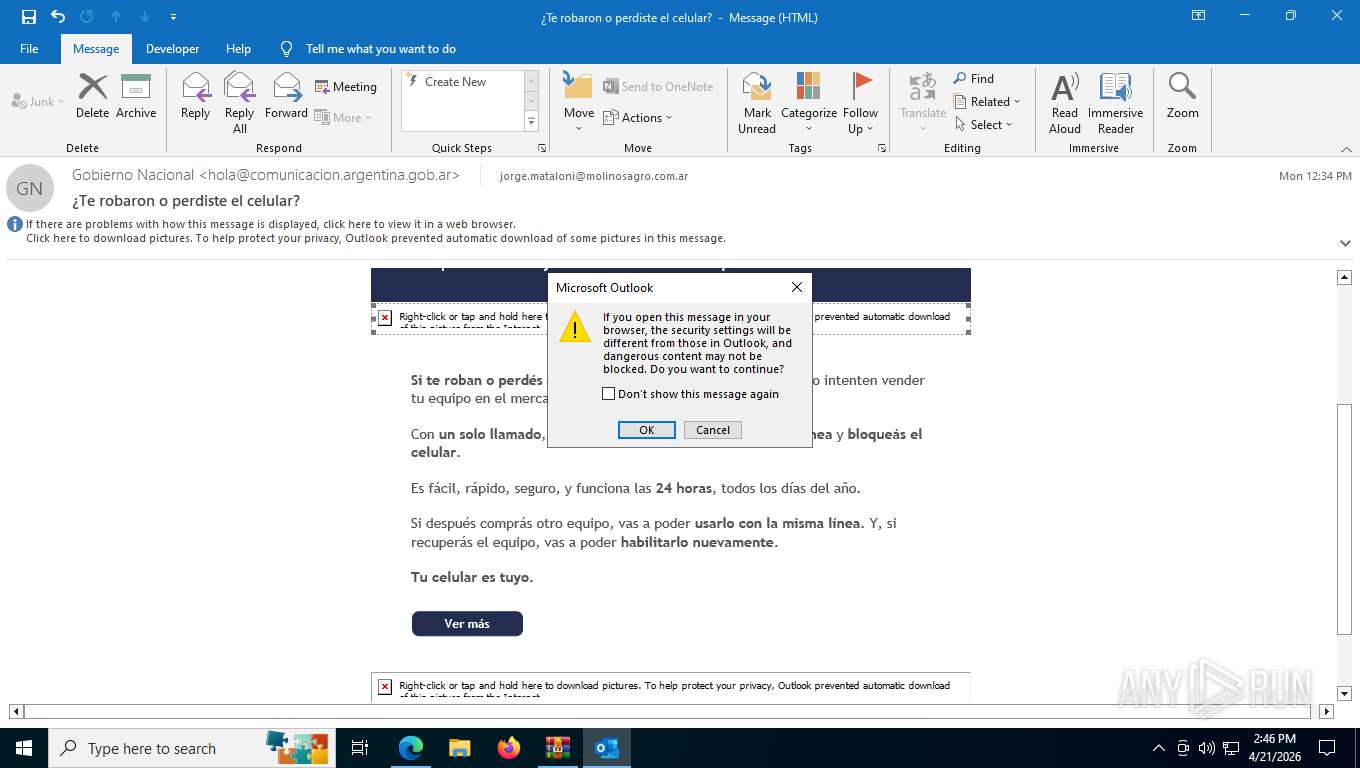Open the Select dropdown
1360x768 pixels.
[982, 125]
